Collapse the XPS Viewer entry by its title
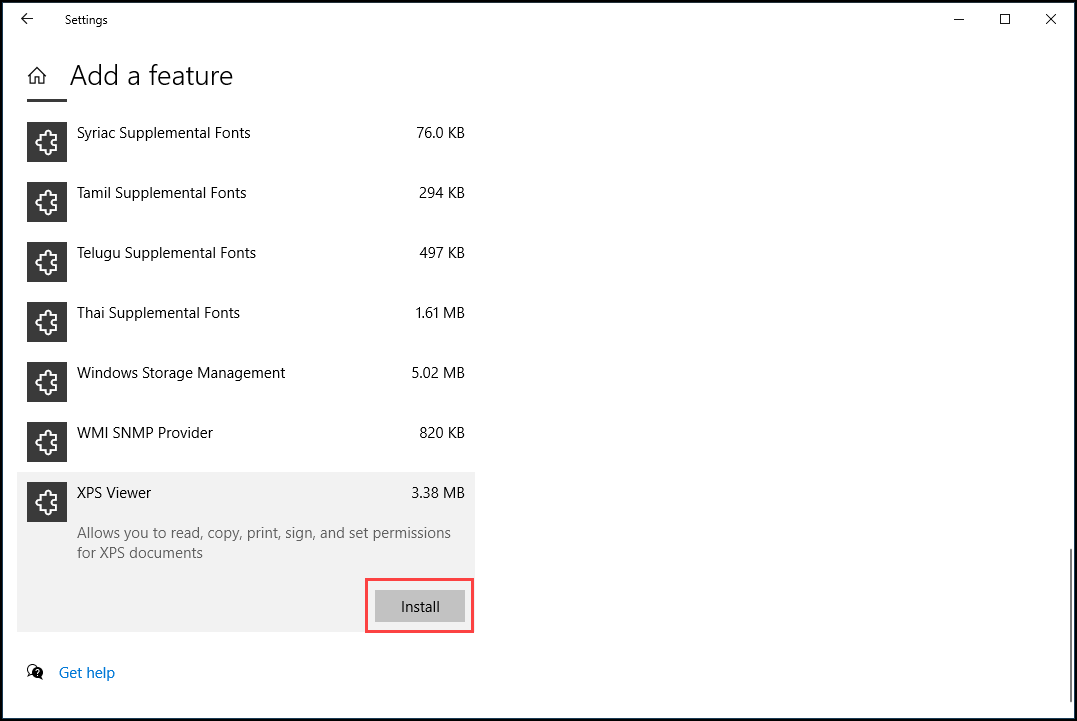1077x721 pixels. [x=114, y=493]
